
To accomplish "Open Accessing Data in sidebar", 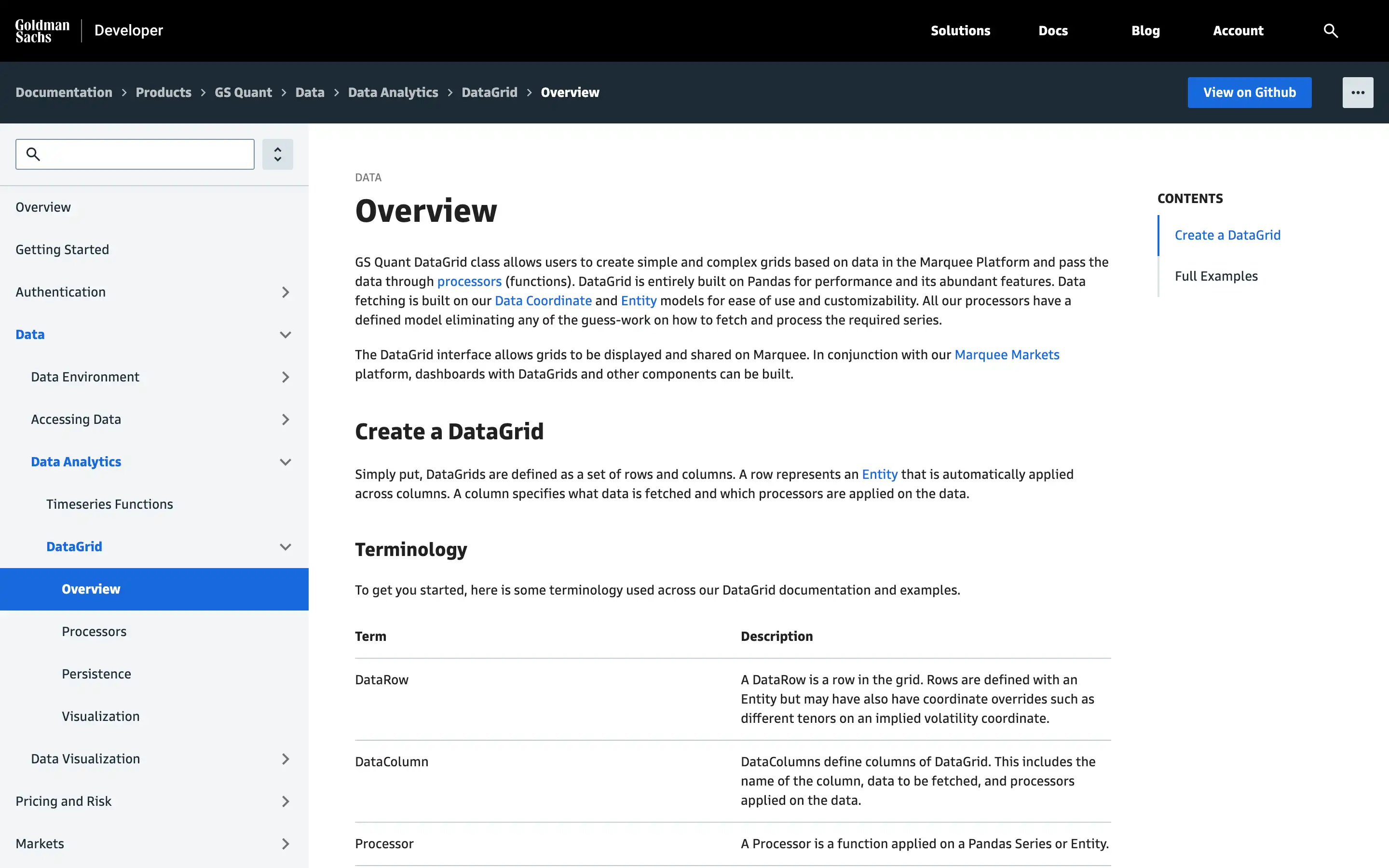I will tap(76, 420).
